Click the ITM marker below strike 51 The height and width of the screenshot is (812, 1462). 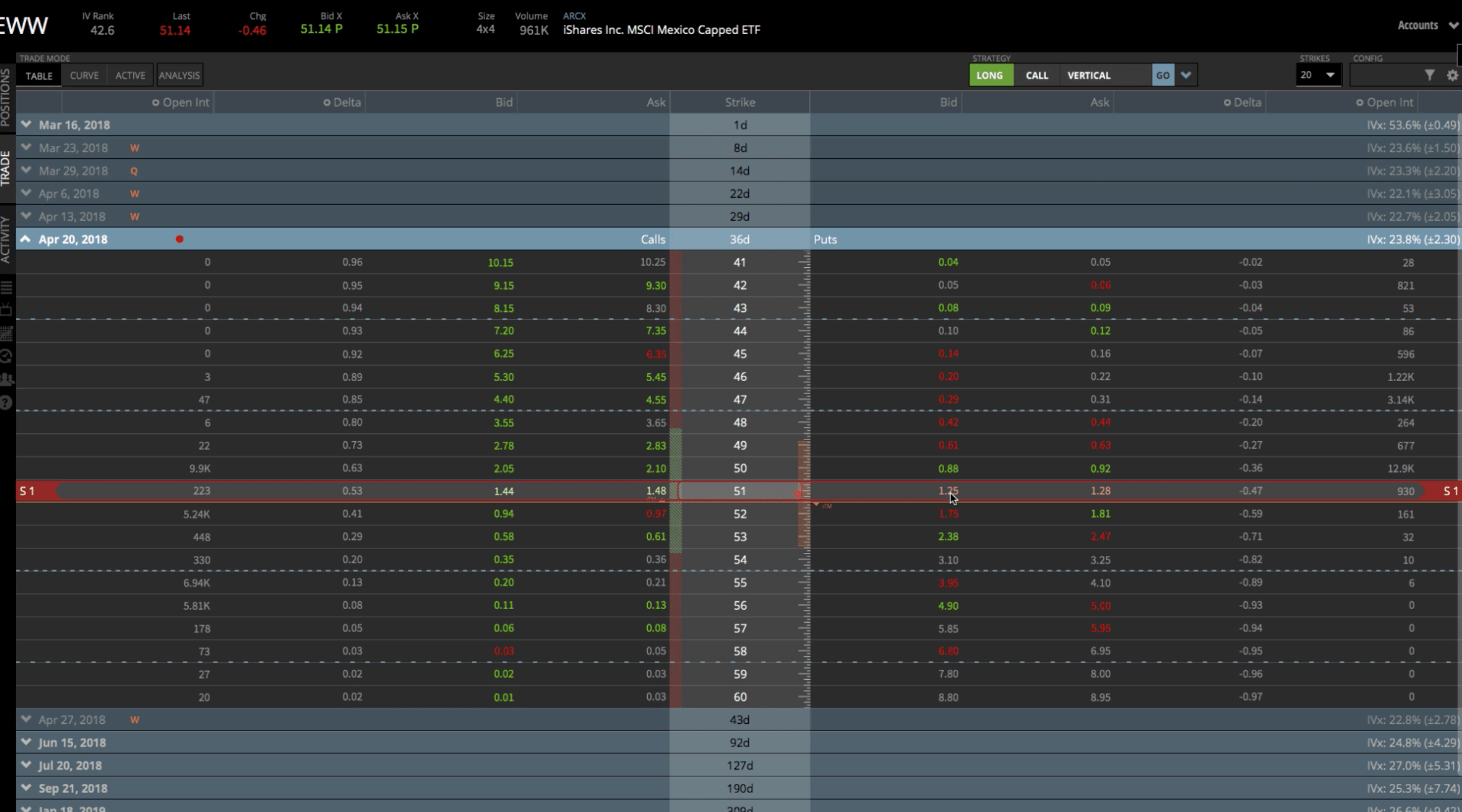823,505
